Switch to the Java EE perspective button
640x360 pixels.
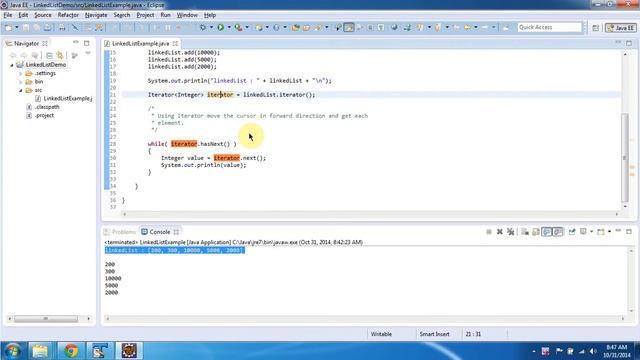tap(620, 28)
